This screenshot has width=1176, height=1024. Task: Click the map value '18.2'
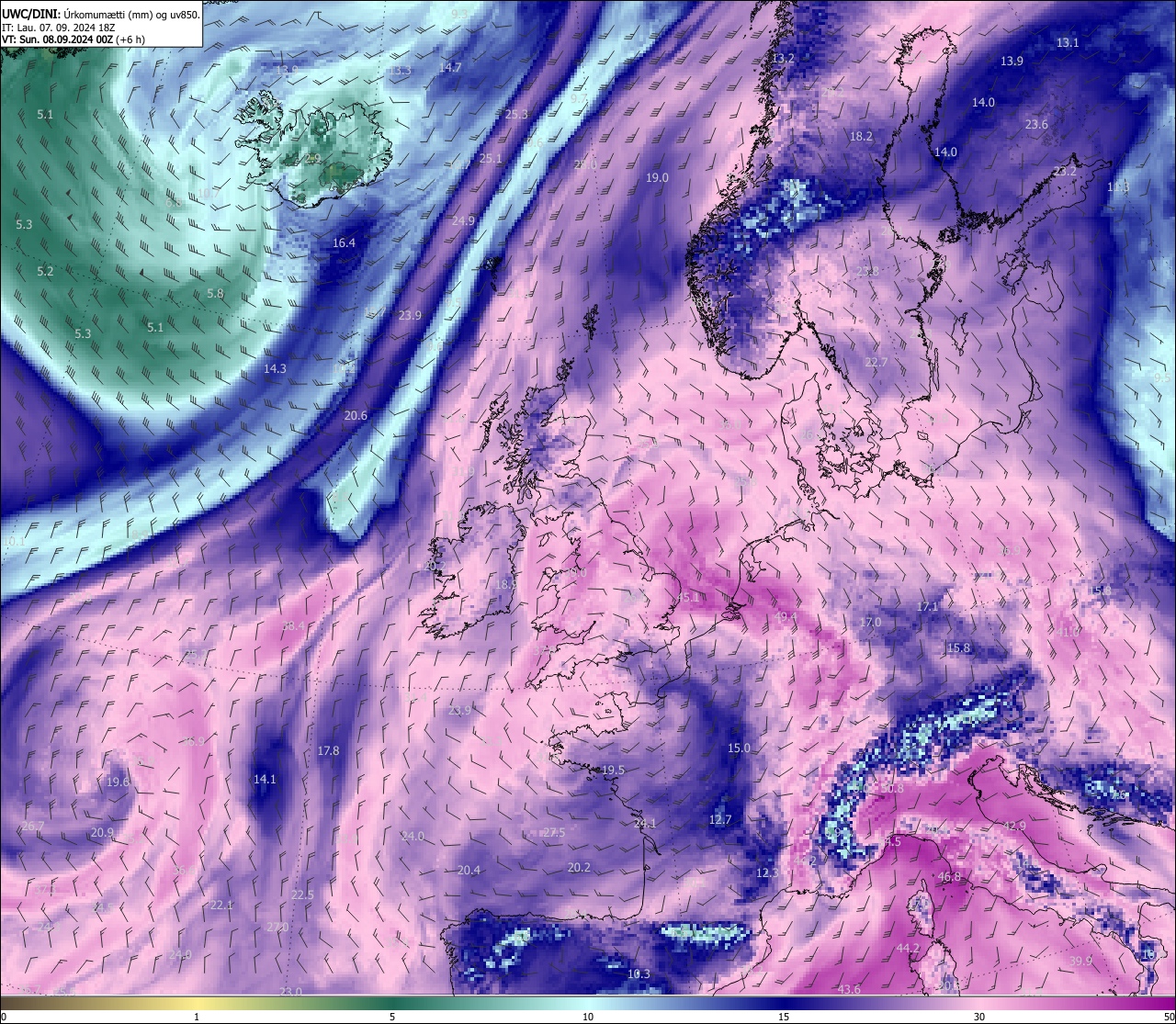(861, 137)
